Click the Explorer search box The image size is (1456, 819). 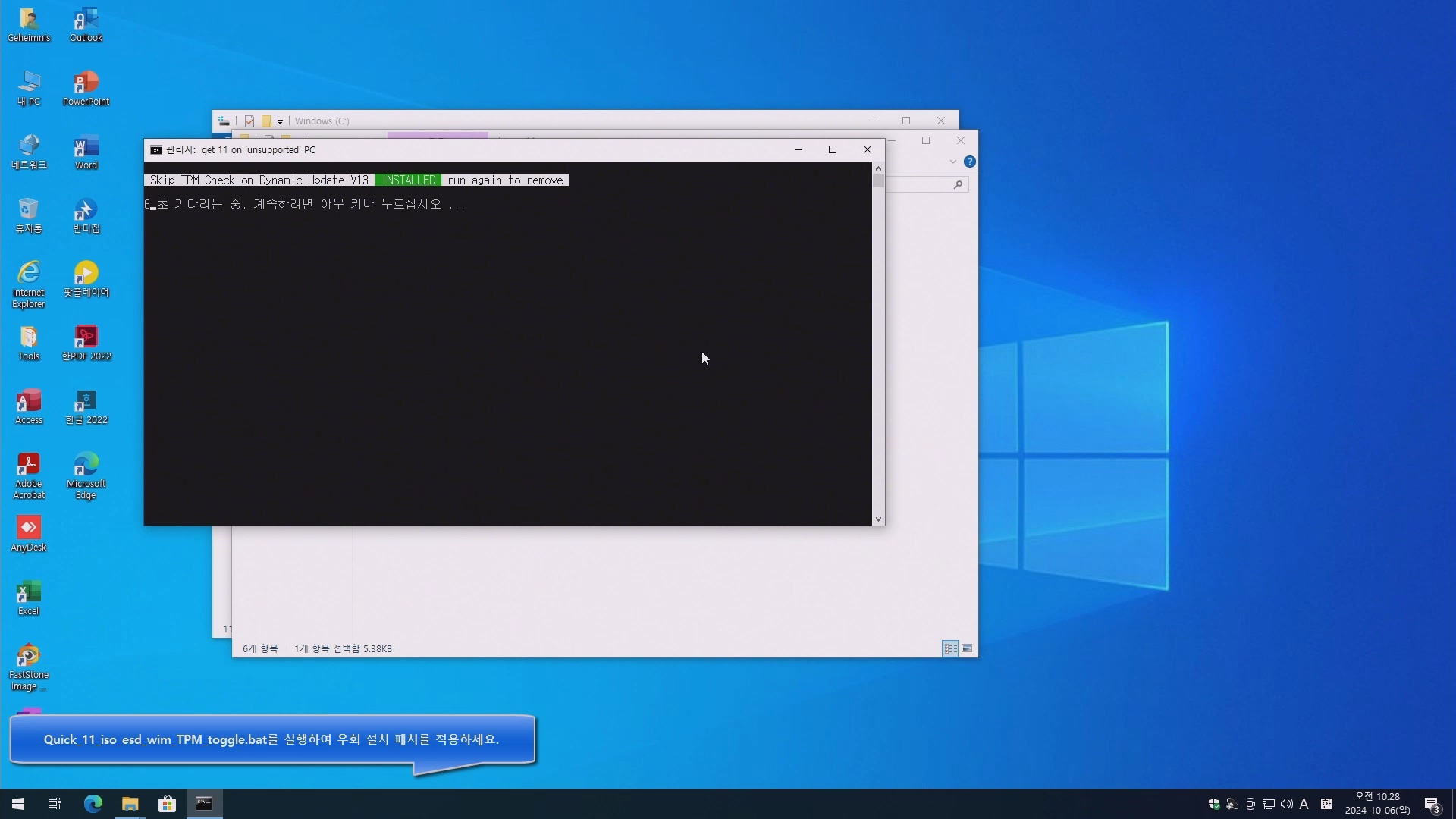pyautogui.click(x=921, y=184)
